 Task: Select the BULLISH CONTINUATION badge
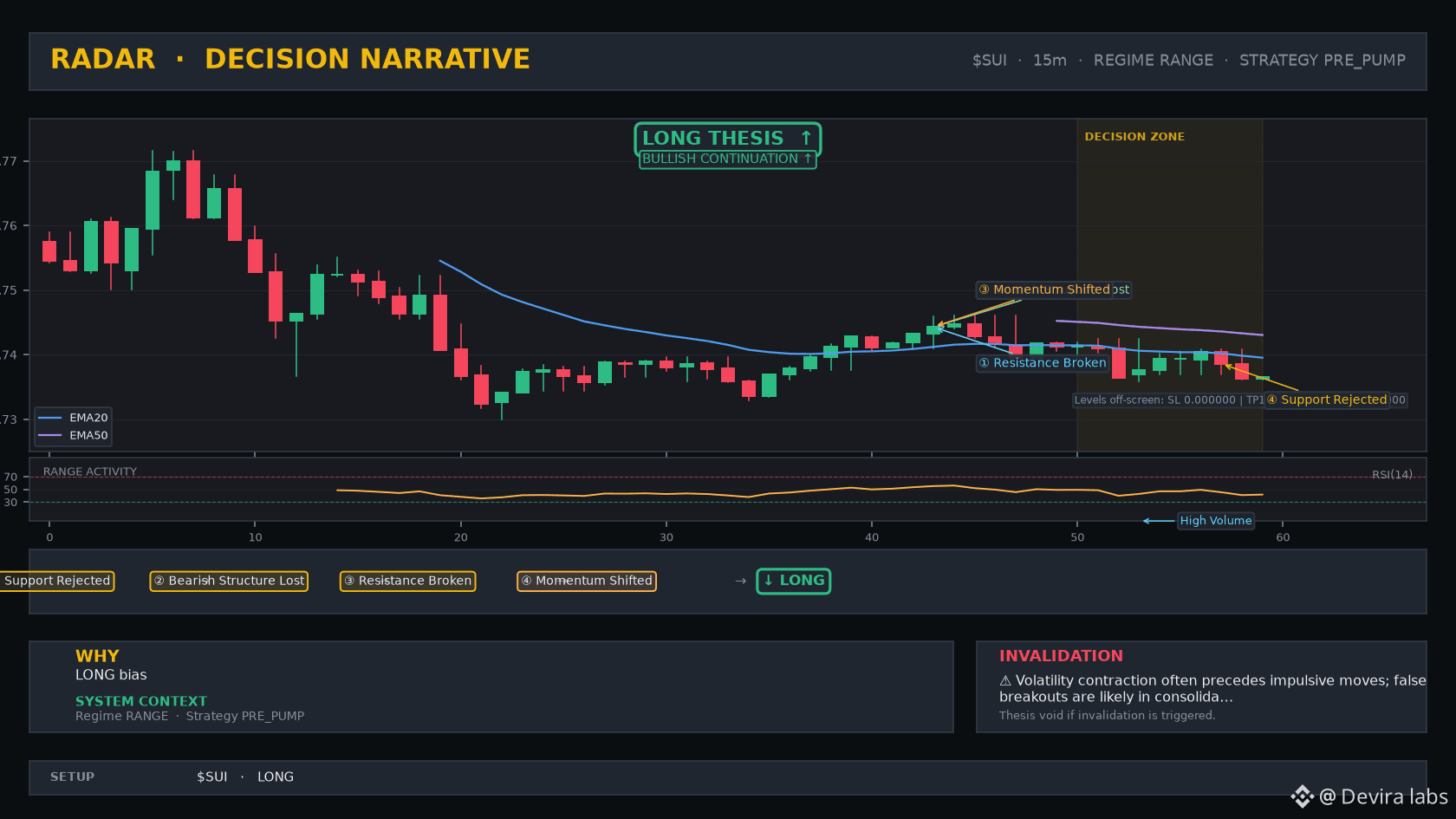point(727,159)
